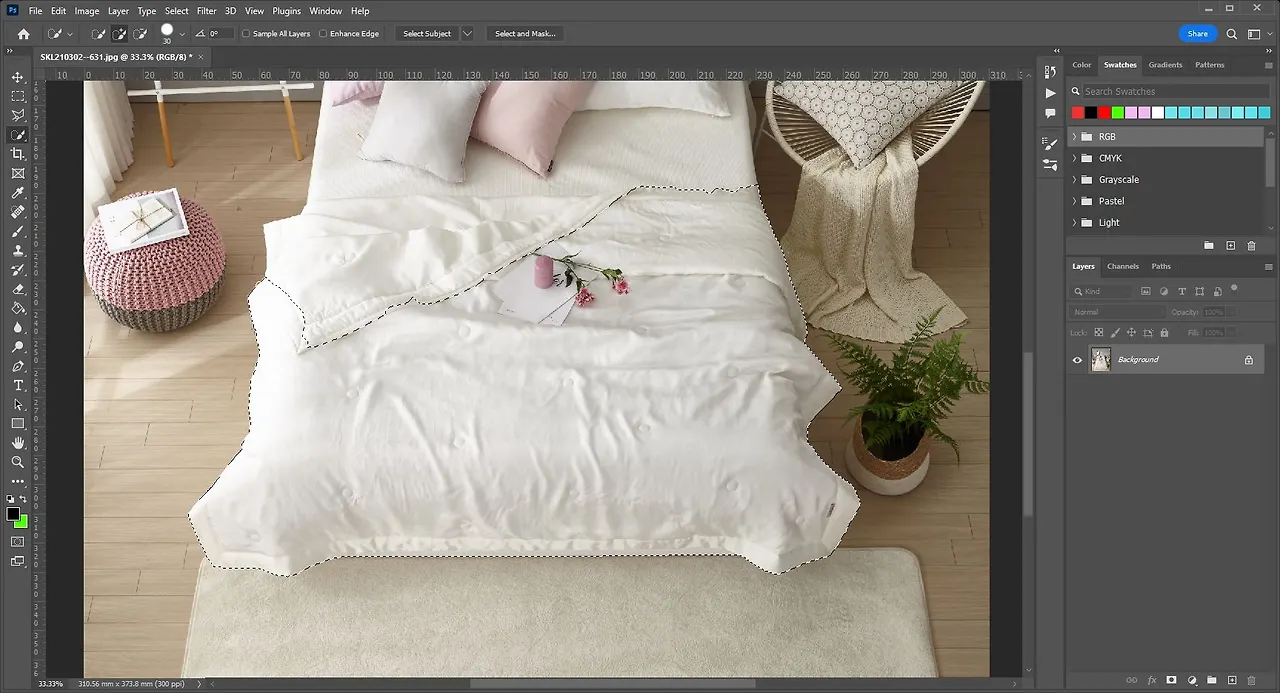Change the screen mode

18,562
